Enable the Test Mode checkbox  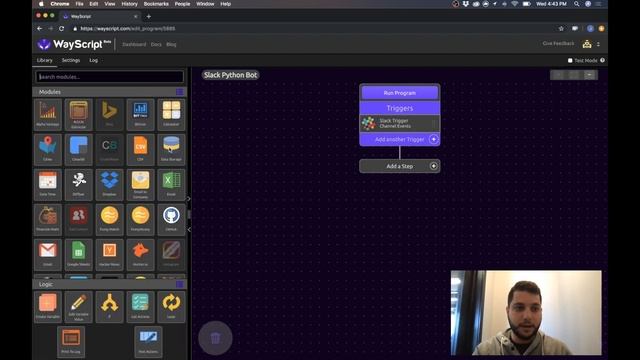[x=570, y=60]
